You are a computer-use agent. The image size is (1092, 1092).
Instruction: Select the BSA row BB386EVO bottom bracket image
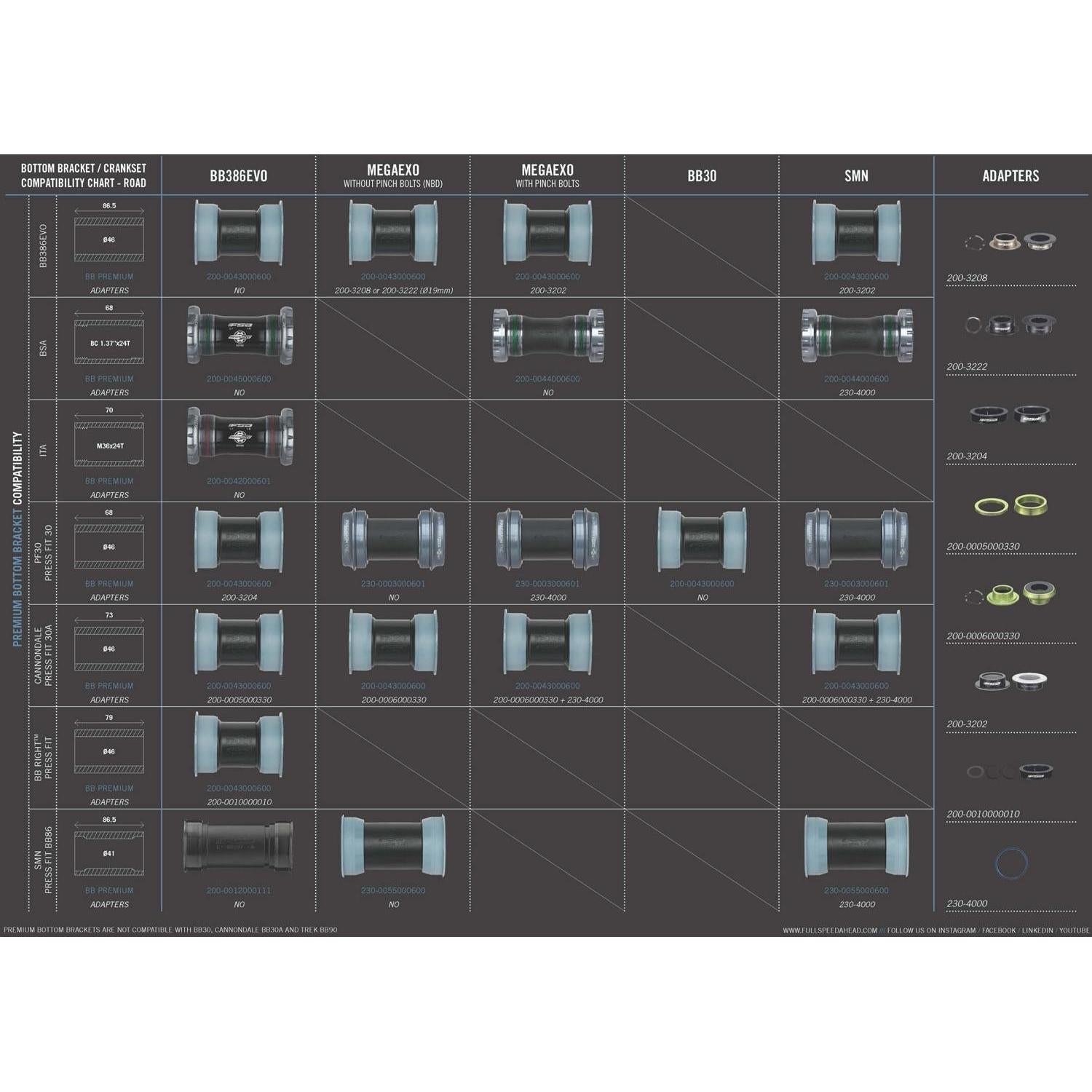click(x=240, y=336)
